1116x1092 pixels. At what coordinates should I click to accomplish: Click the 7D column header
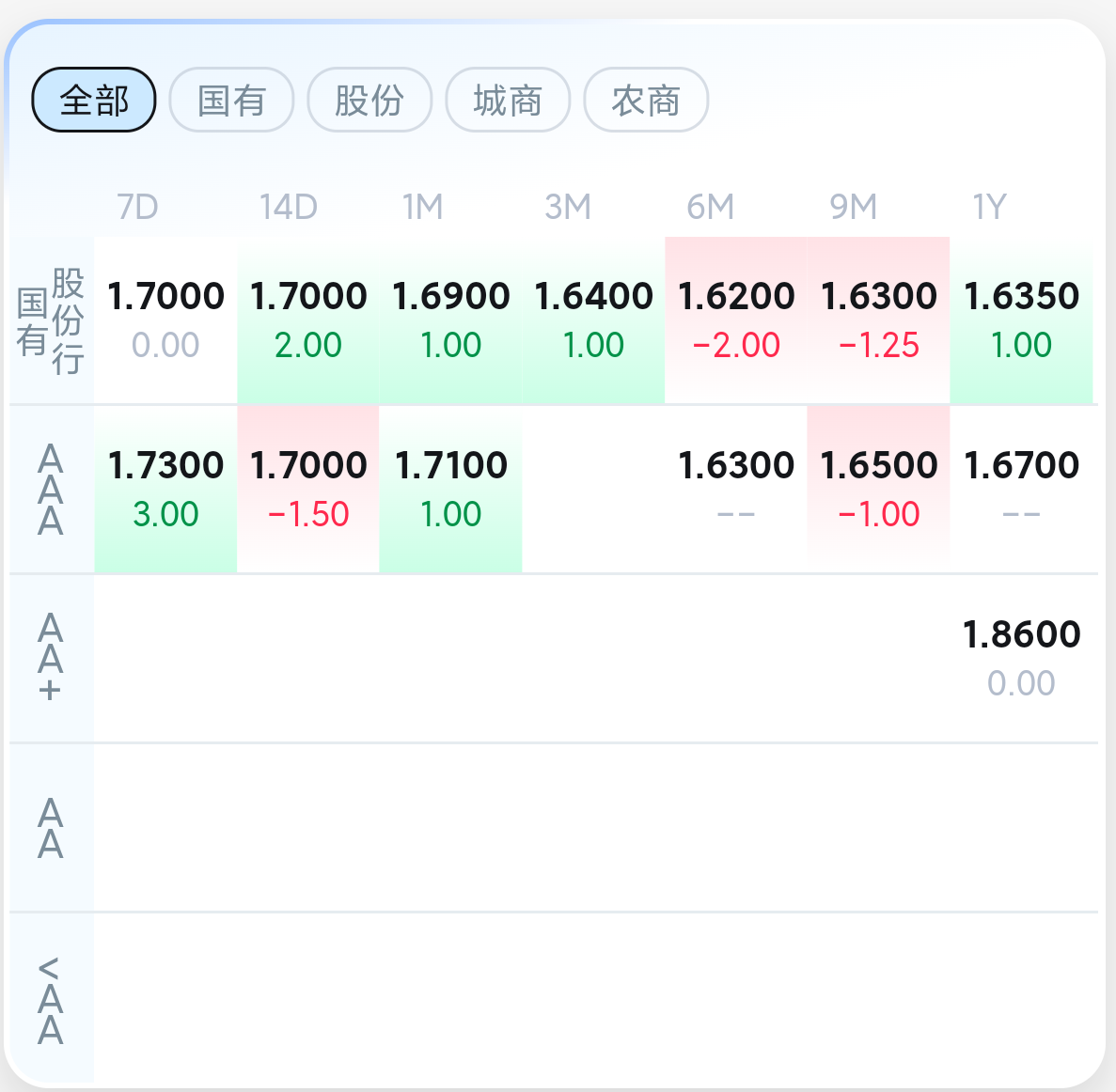(137, 207)
